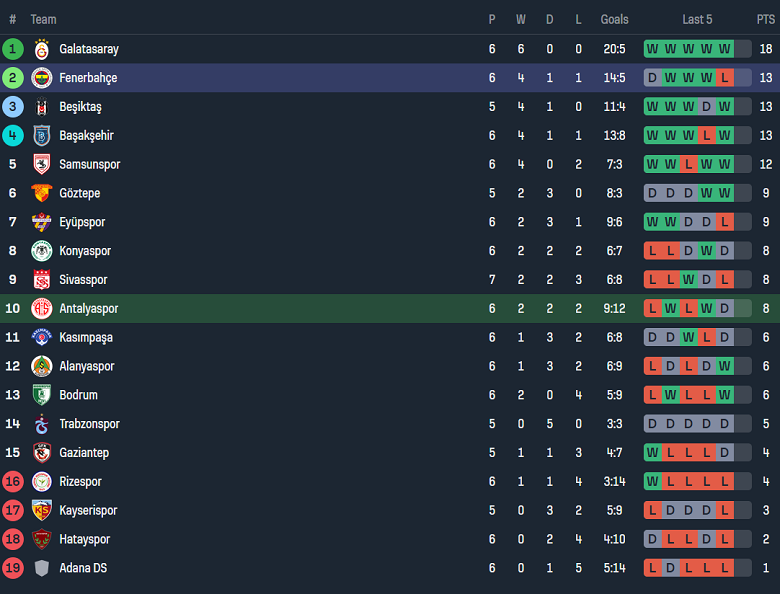Click the green rank 1 position badge
Image resolution: width=780 pixels, height=594 pixels.
(13, 49)
